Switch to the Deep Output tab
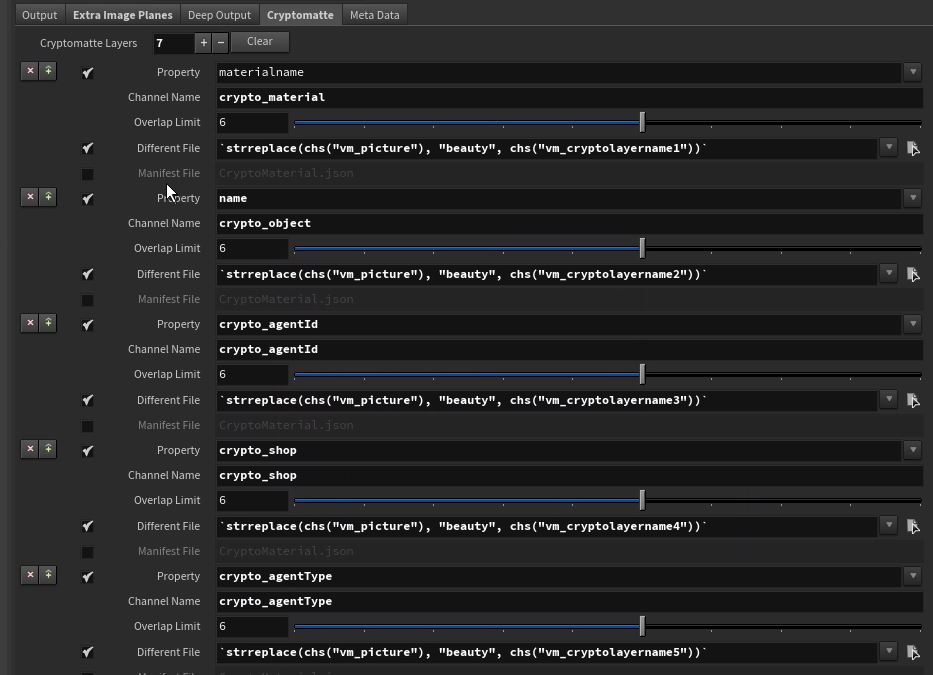The height and width of the screenshot is (675, 933). (220, 15)
